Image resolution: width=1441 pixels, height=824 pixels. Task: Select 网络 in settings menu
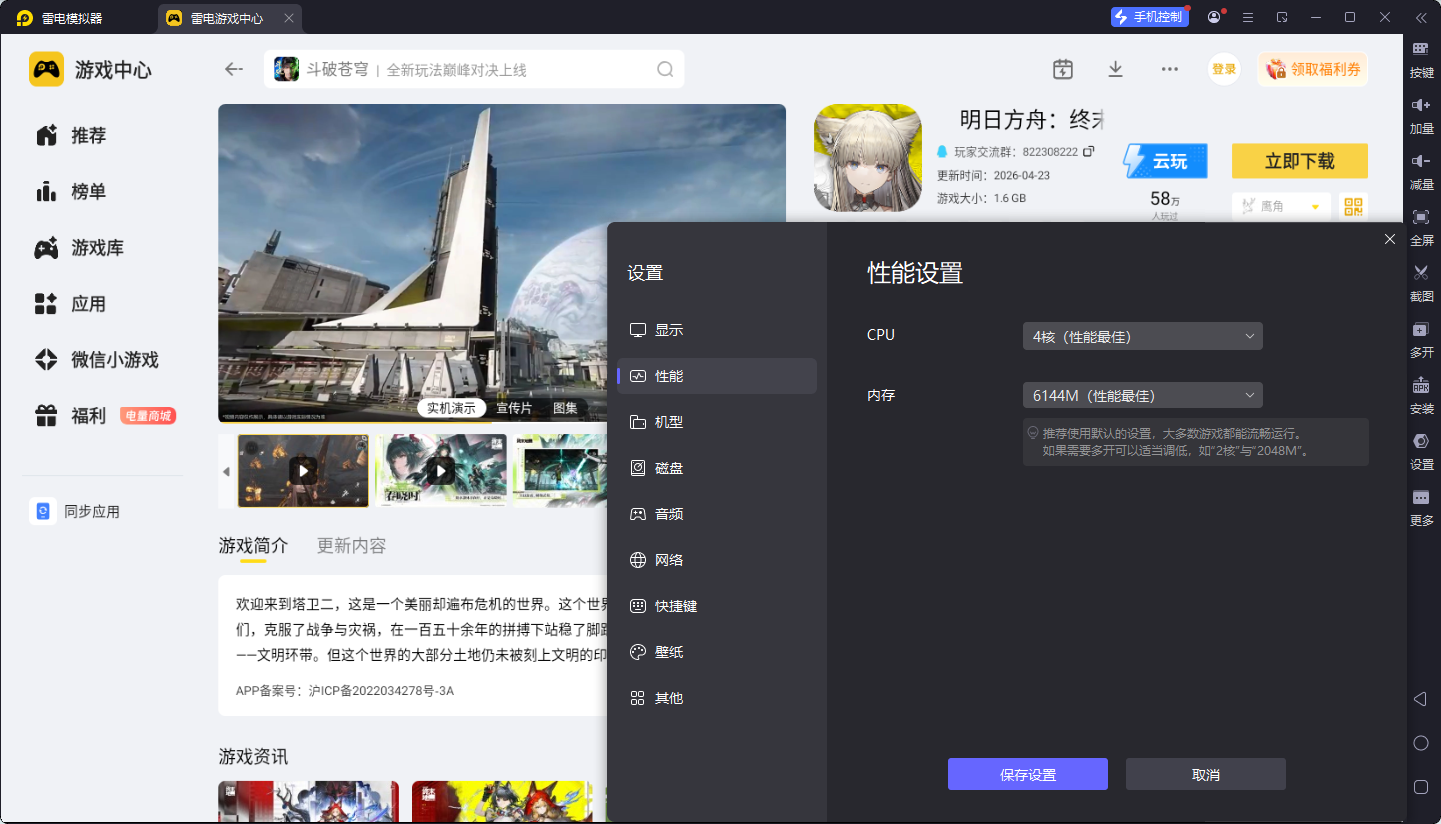pyautogui.click(x=717, y=560)
